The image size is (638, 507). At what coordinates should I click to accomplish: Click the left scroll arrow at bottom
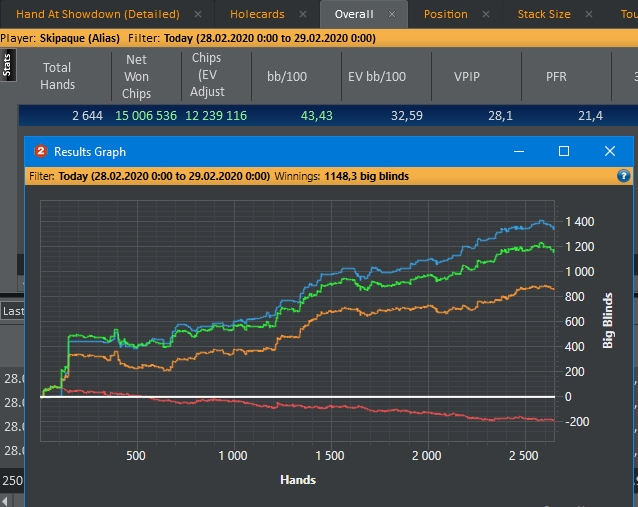pos(5,501)
